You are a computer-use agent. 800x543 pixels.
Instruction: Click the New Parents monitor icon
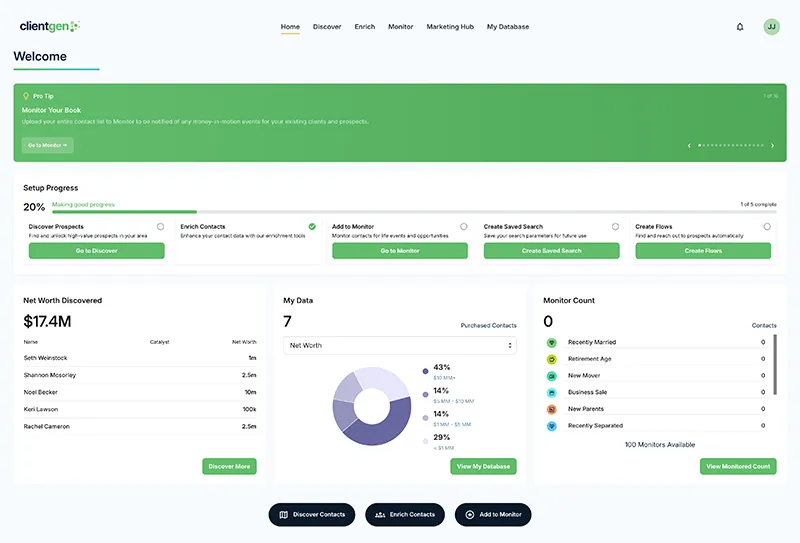coord(551,409)
